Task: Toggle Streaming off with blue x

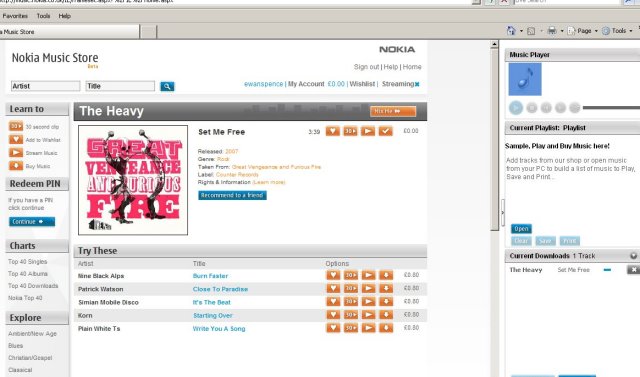Action: click(417, 84)
